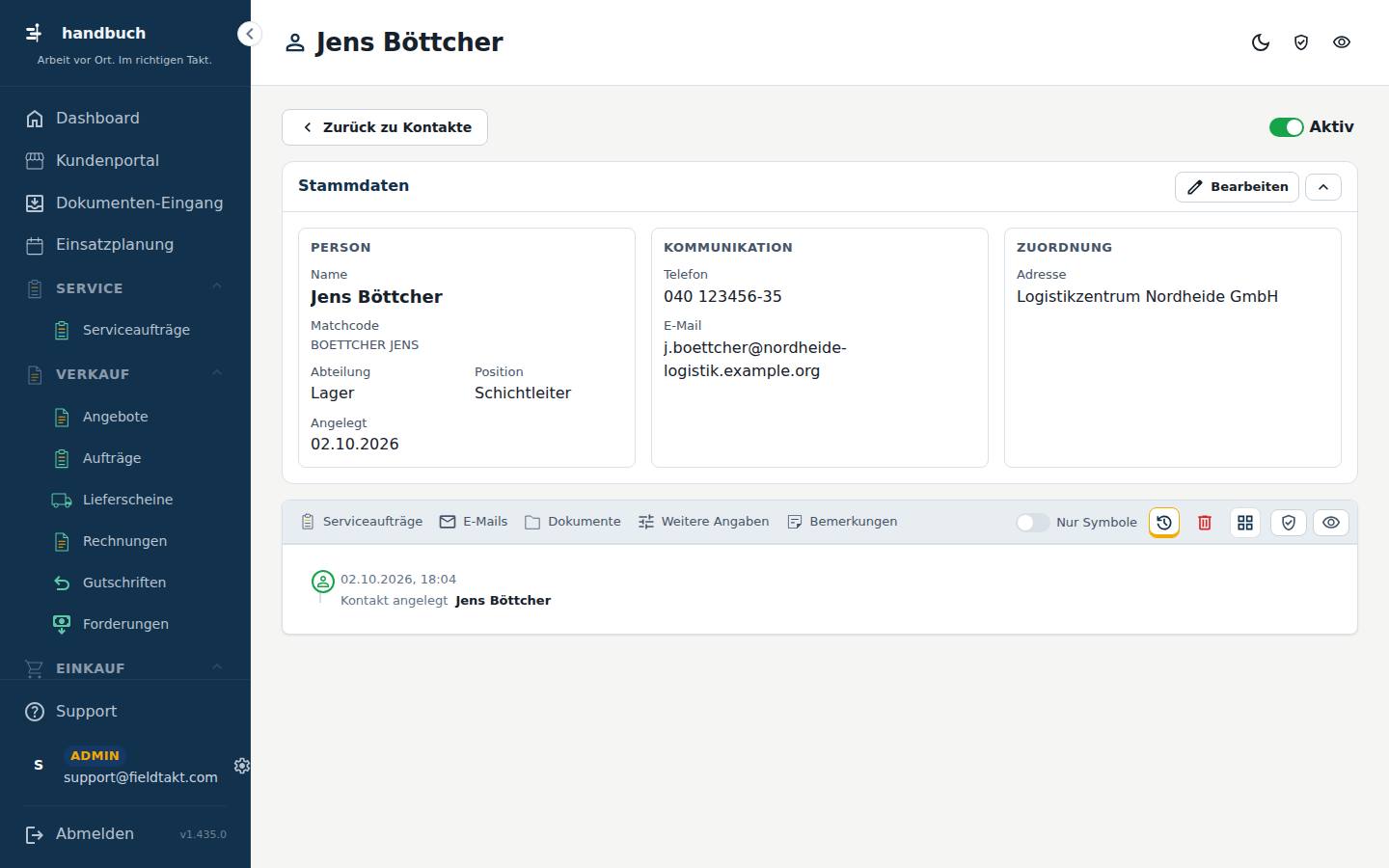Open the Dokumente tab

573,522
